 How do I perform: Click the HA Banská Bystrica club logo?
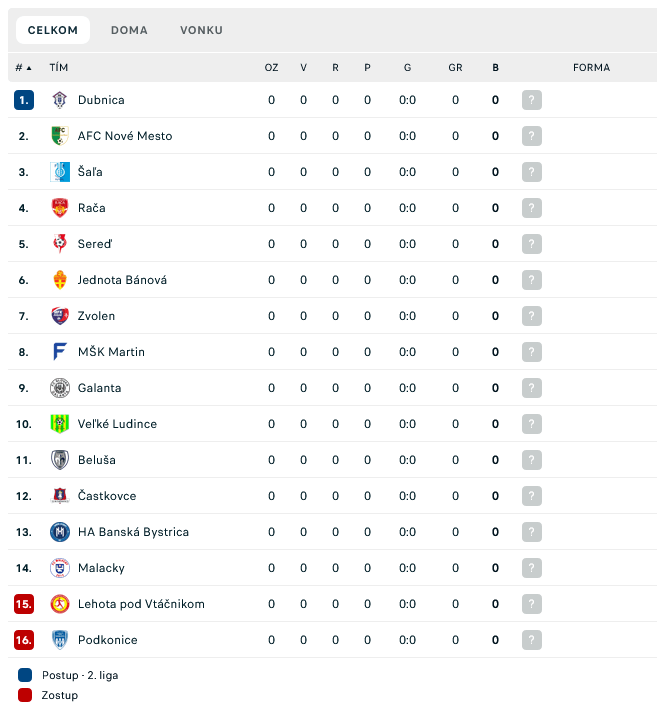[60, 532]
